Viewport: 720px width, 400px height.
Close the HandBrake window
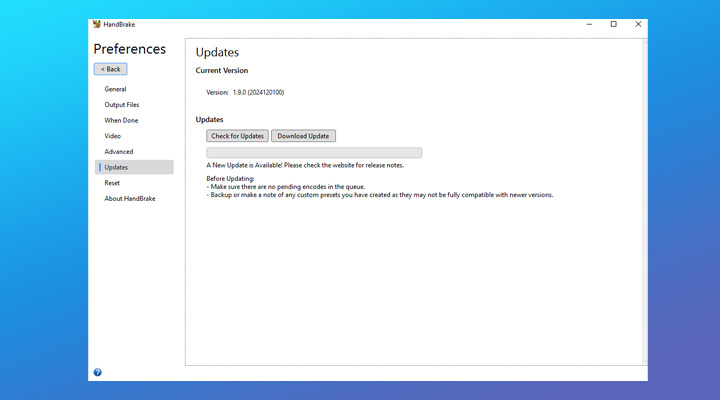[638, 24]
